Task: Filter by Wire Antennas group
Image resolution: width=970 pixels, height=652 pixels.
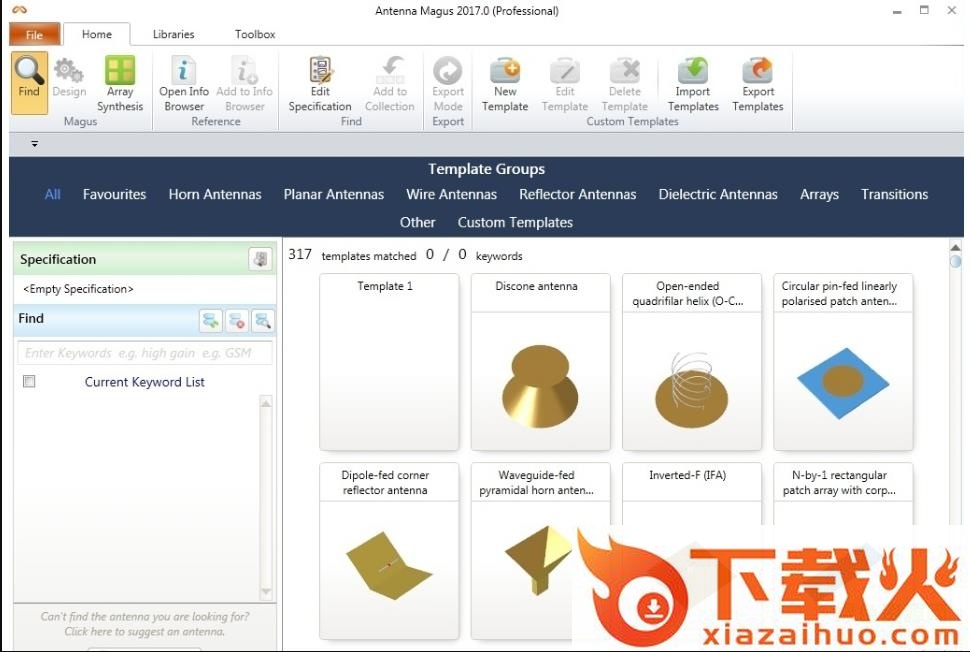Action: point(452,194)
